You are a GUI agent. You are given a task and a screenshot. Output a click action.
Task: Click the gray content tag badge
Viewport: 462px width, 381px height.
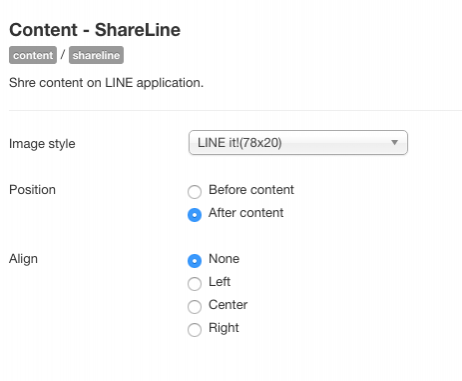pos(33,55)
